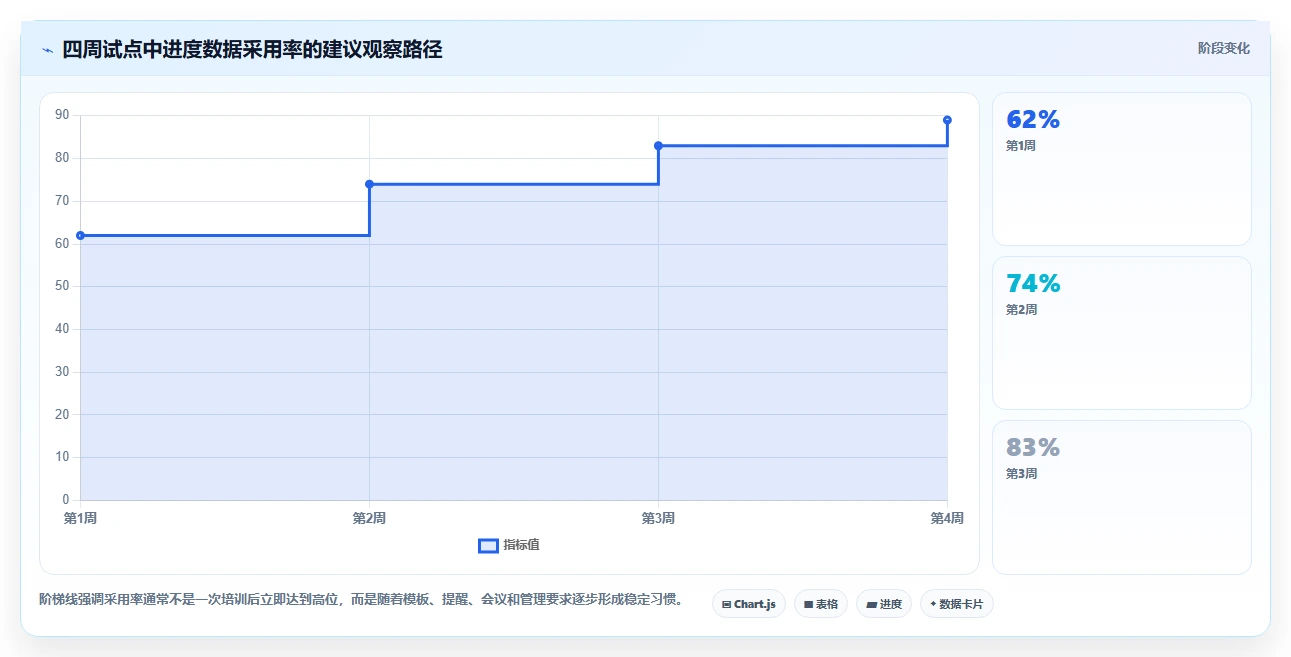Click the lightning icon beside the title
Viewport: 1291px width, 657px height.
tap(47, 50)
